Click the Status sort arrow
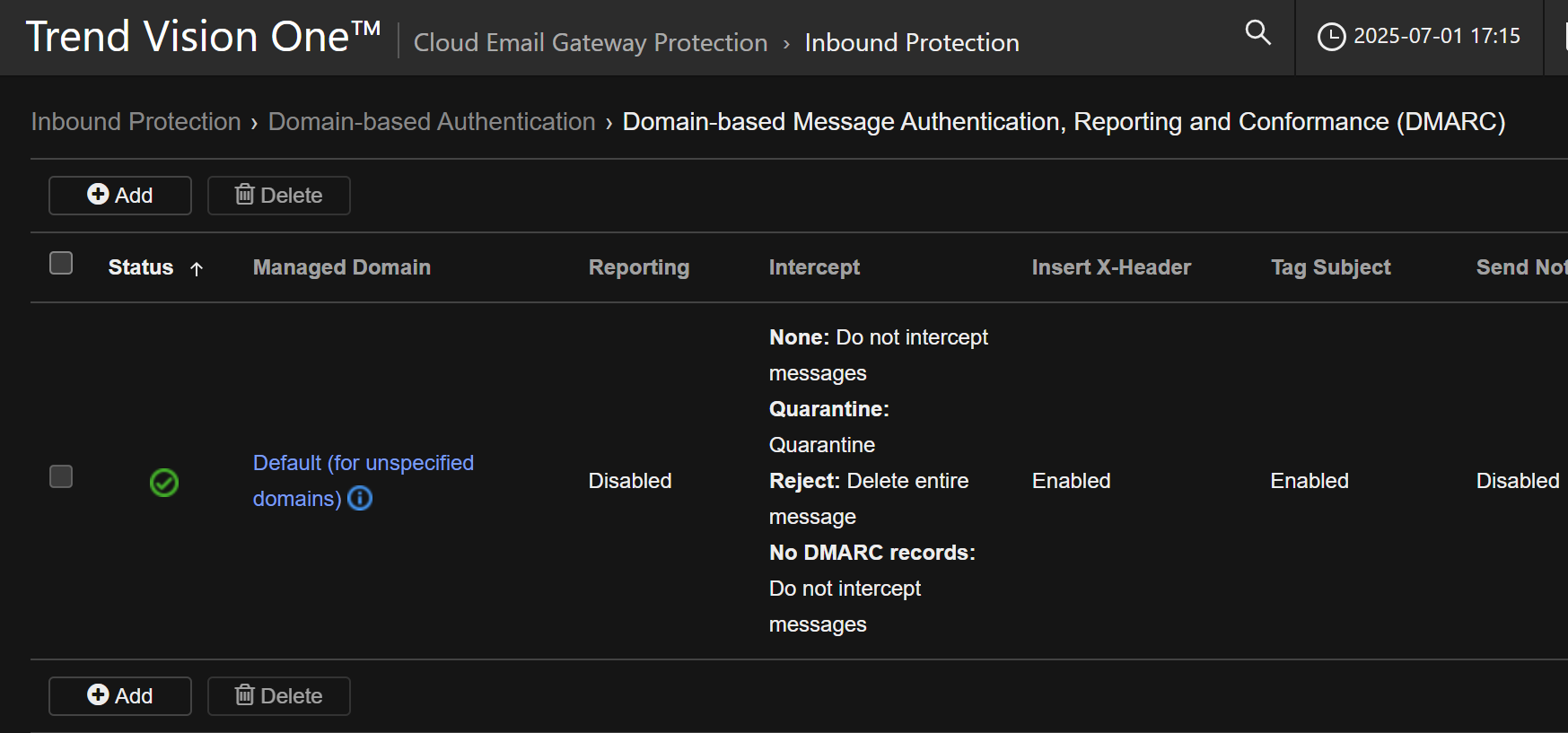 [197, 268]
